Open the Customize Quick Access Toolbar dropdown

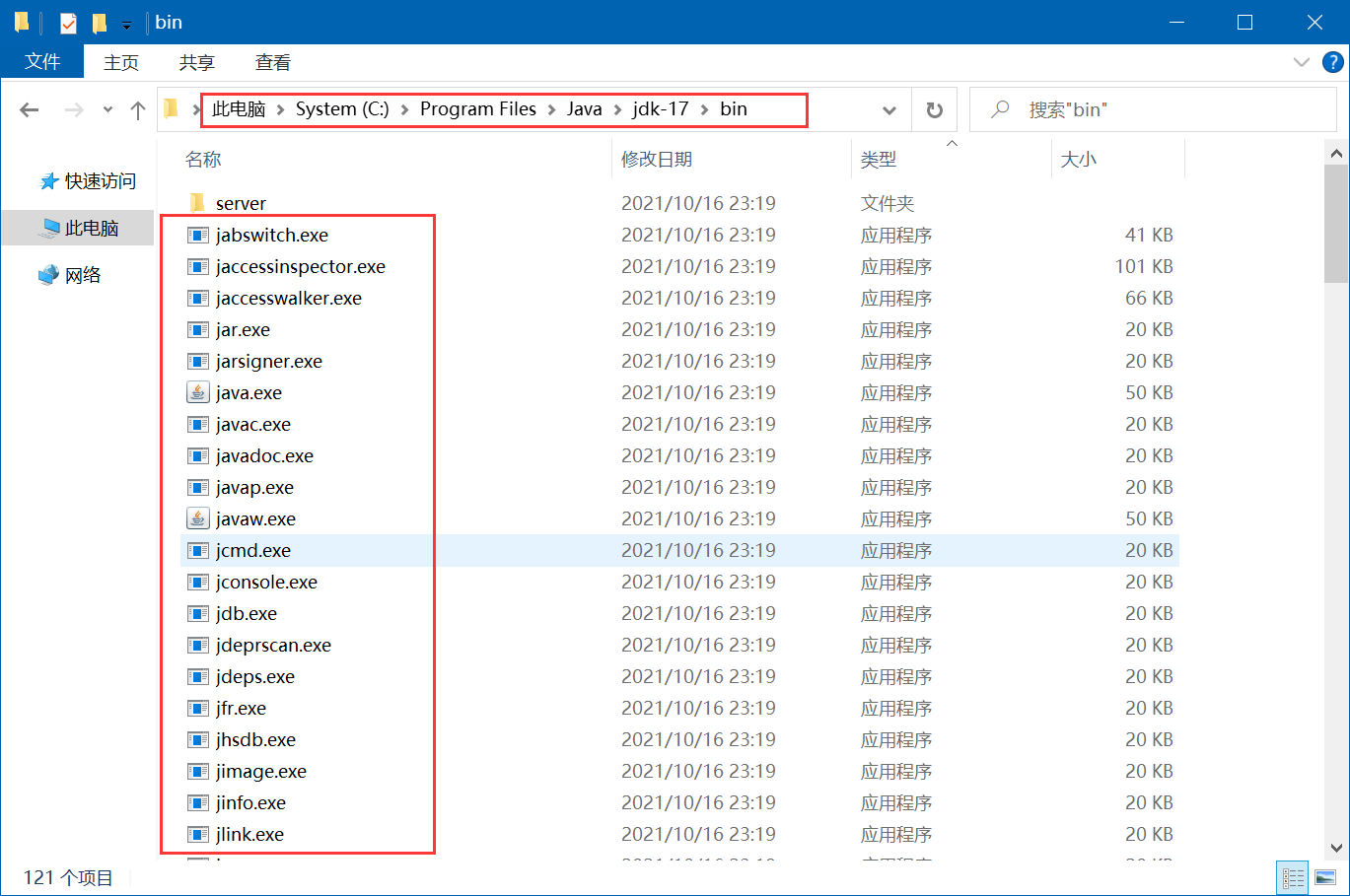pos(126,24)
